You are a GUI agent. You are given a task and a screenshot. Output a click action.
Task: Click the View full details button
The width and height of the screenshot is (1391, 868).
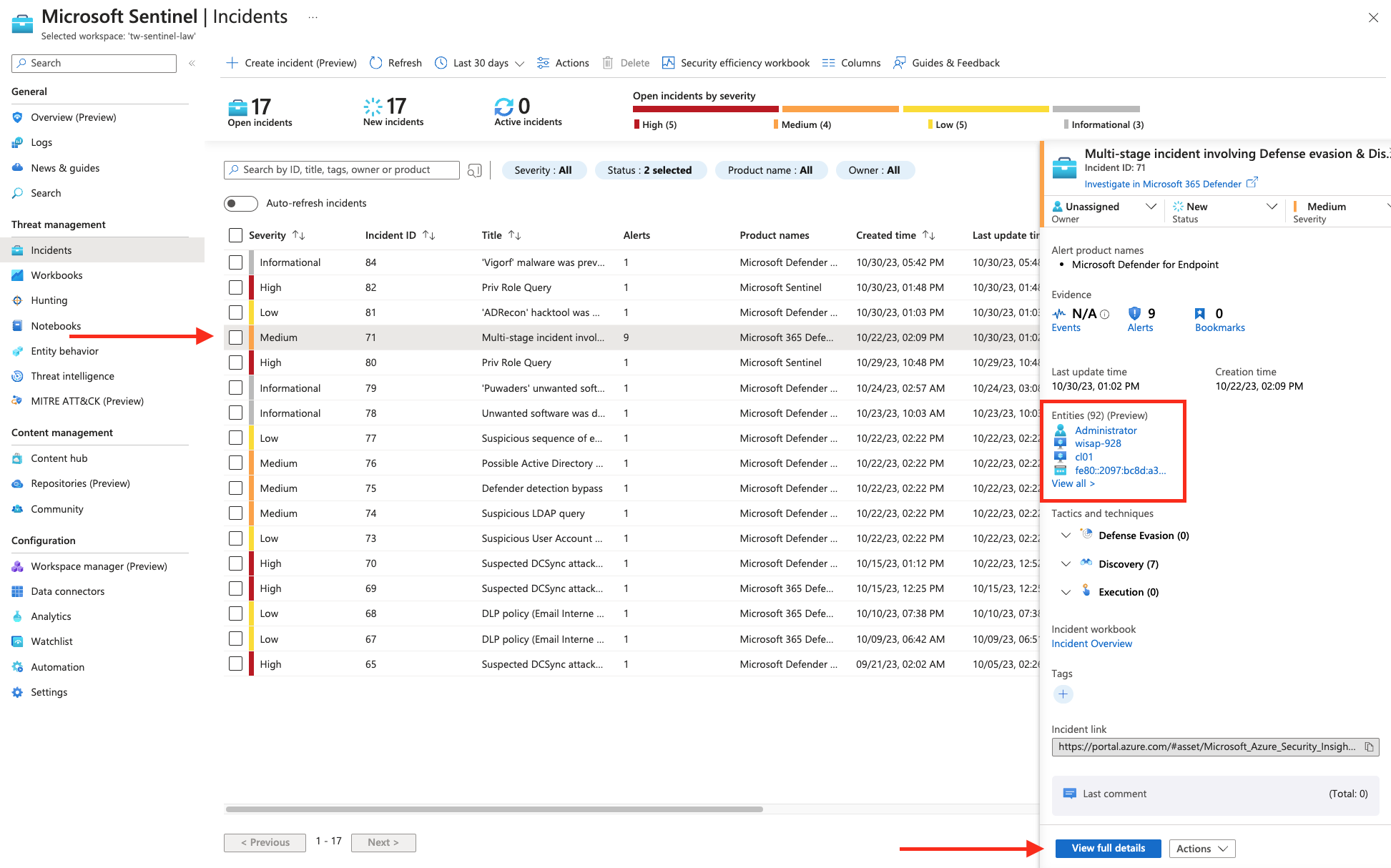(x=1108, y=848)
